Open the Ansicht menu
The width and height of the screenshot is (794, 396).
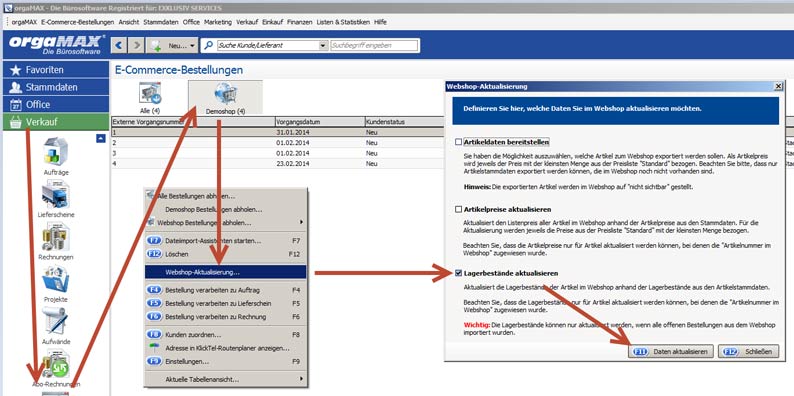point(129,22)
